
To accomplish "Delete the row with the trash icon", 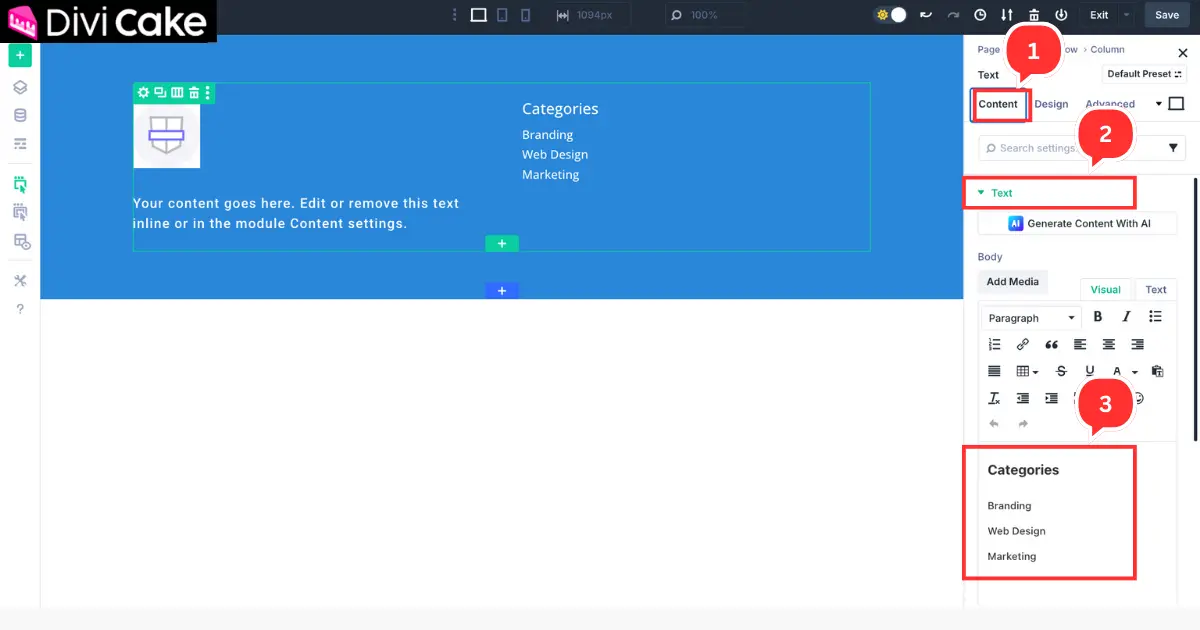I will [194, 93].
